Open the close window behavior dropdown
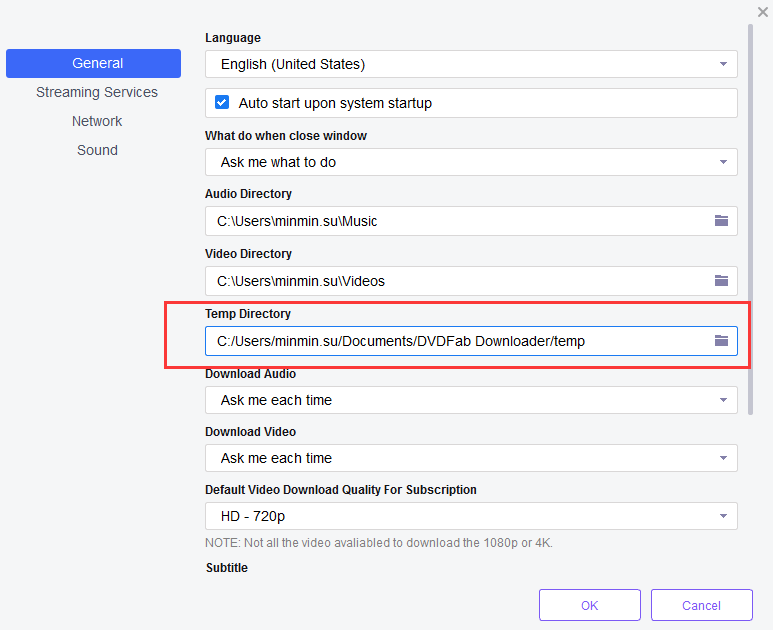The height and width of the screenshot is (630, 773). (x=471, y=162)
